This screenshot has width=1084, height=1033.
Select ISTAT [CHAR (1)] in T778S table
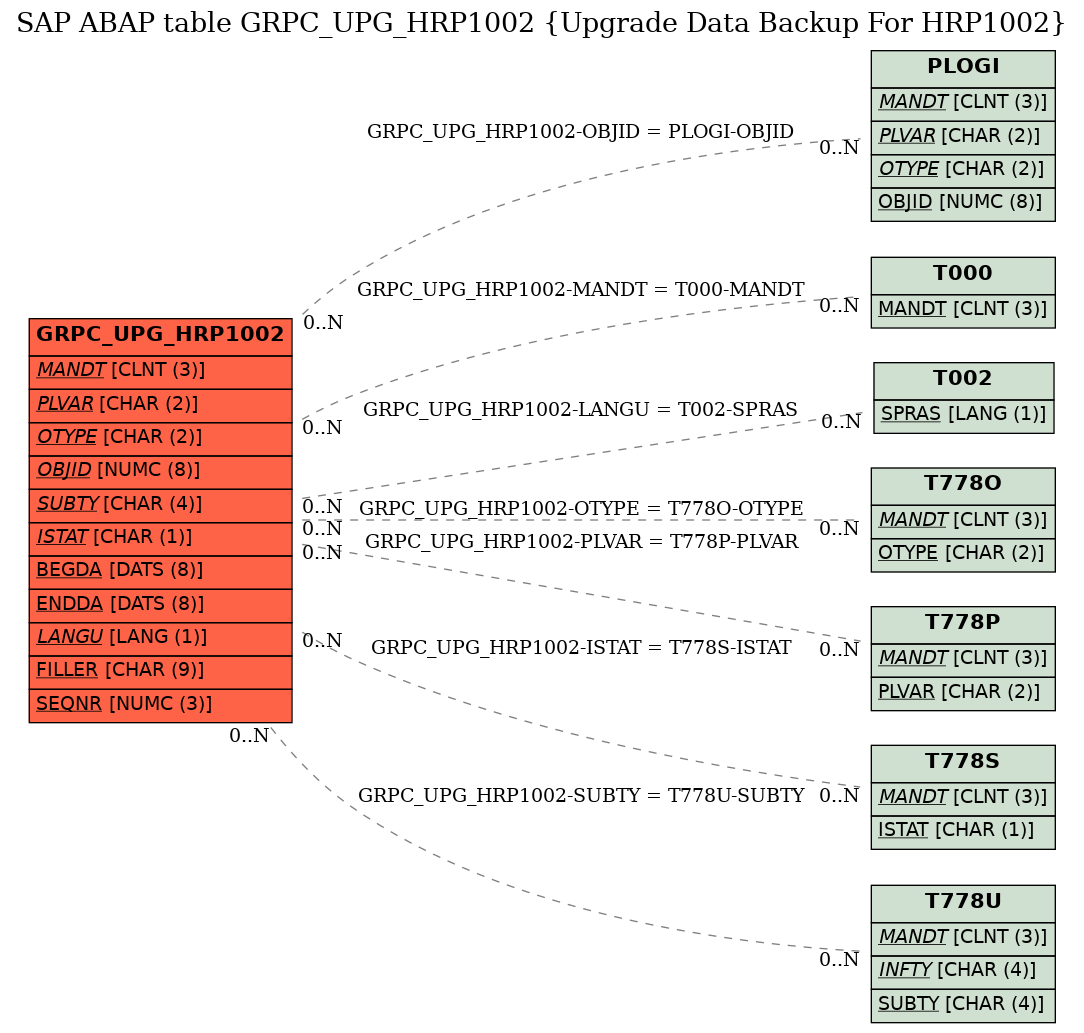tap(963, 832)
